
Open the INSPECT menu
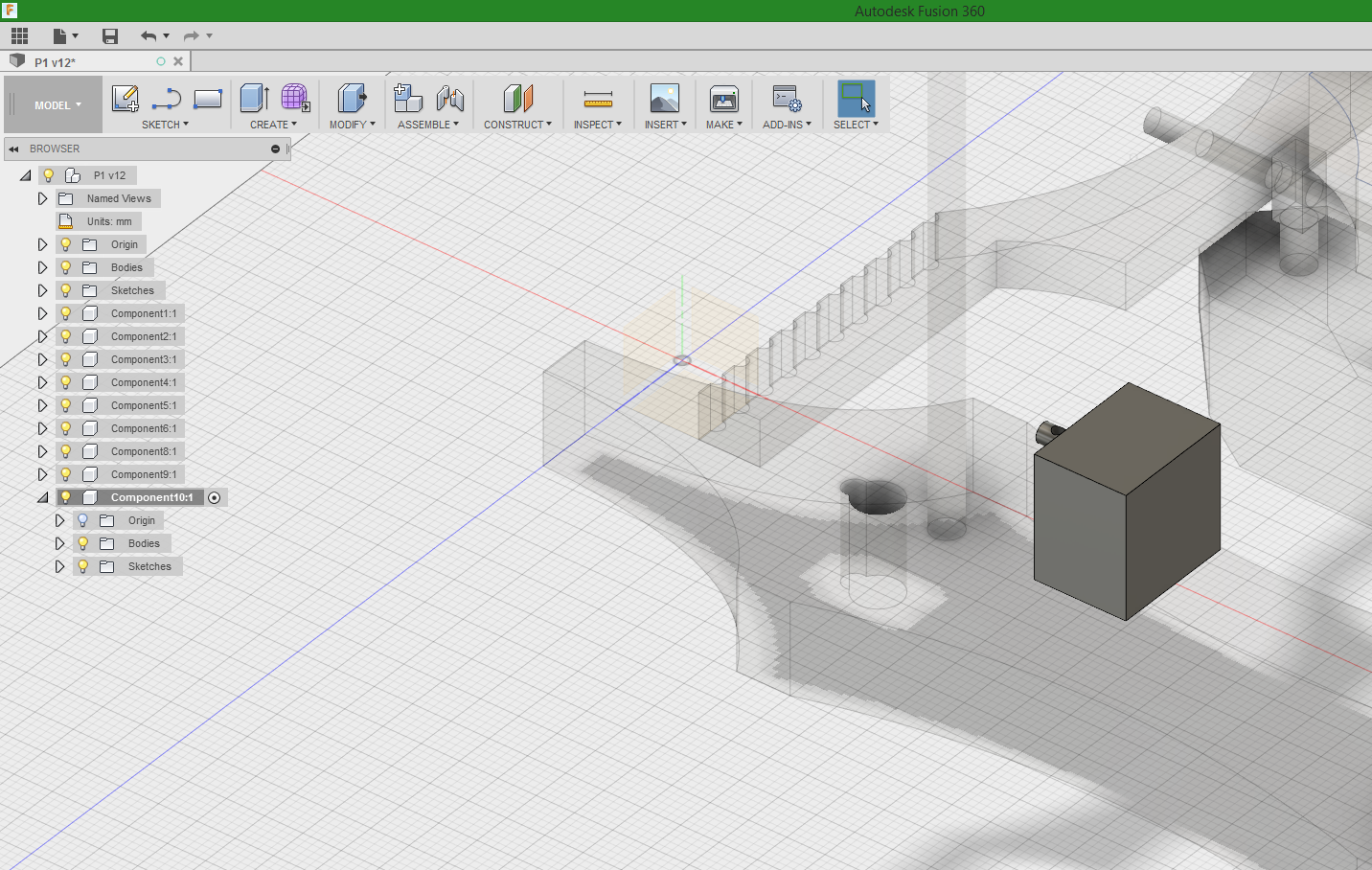pyautogui.click(x=598, y=125)
